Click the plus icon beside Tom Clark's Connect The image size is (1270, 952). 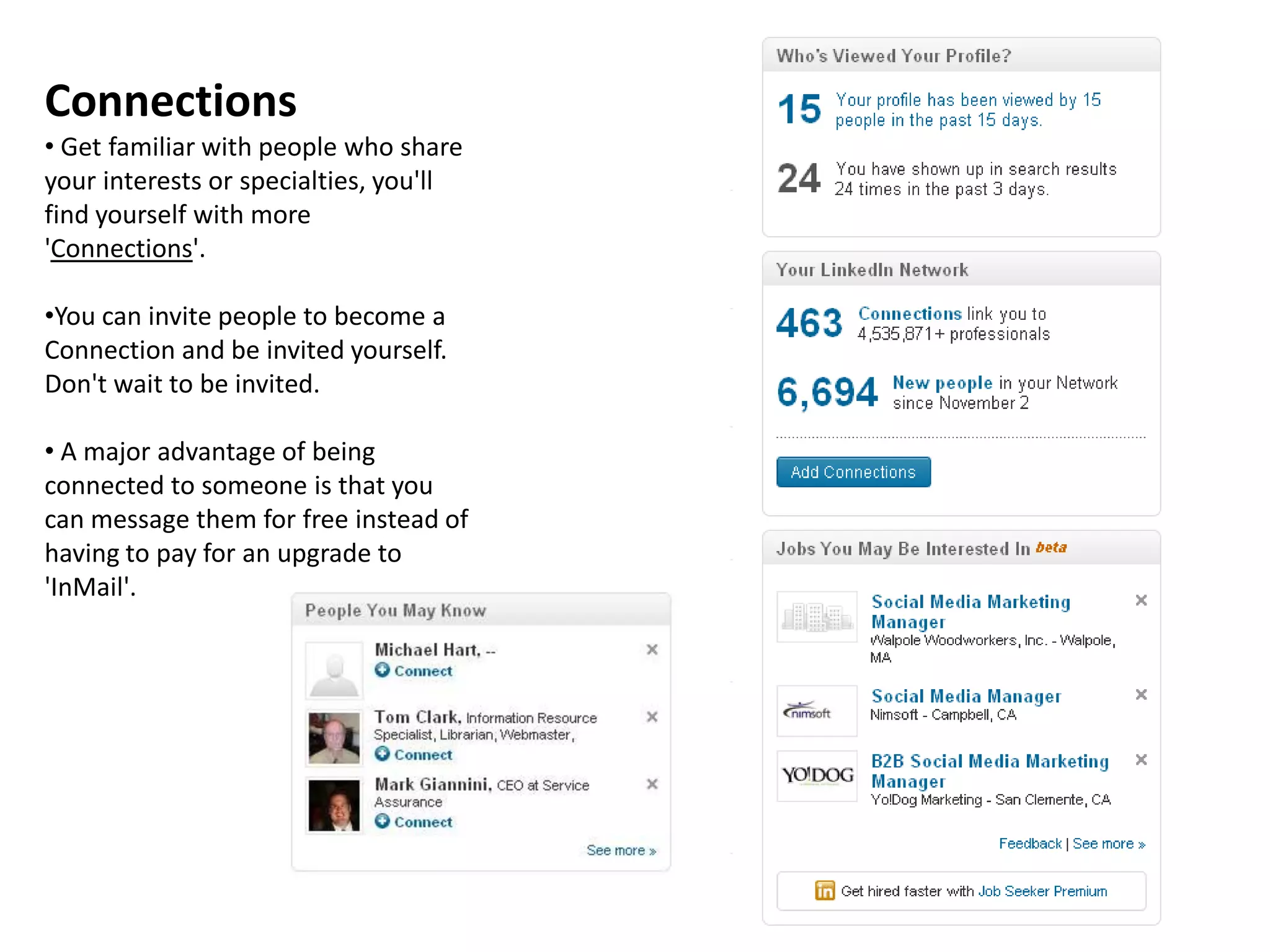(383, 754)
